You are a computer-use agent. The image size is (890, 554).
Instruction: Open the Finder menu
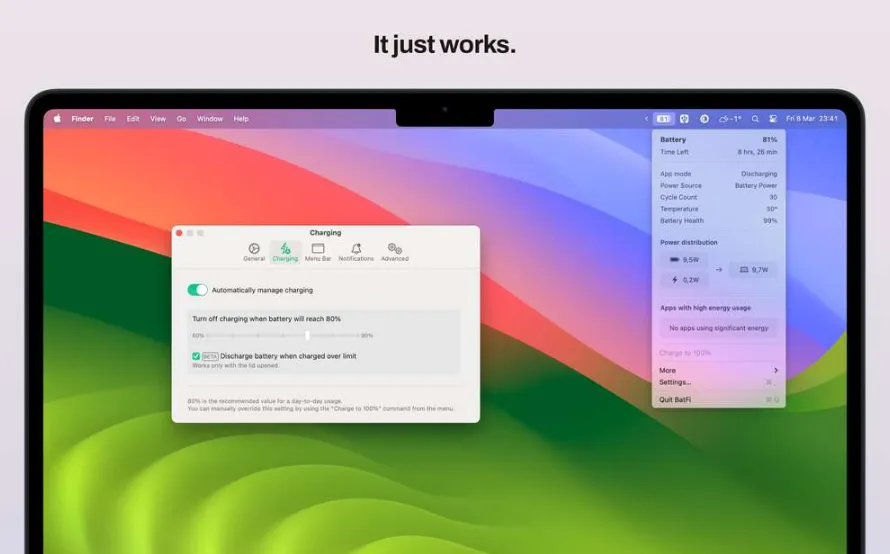[82, 119]
